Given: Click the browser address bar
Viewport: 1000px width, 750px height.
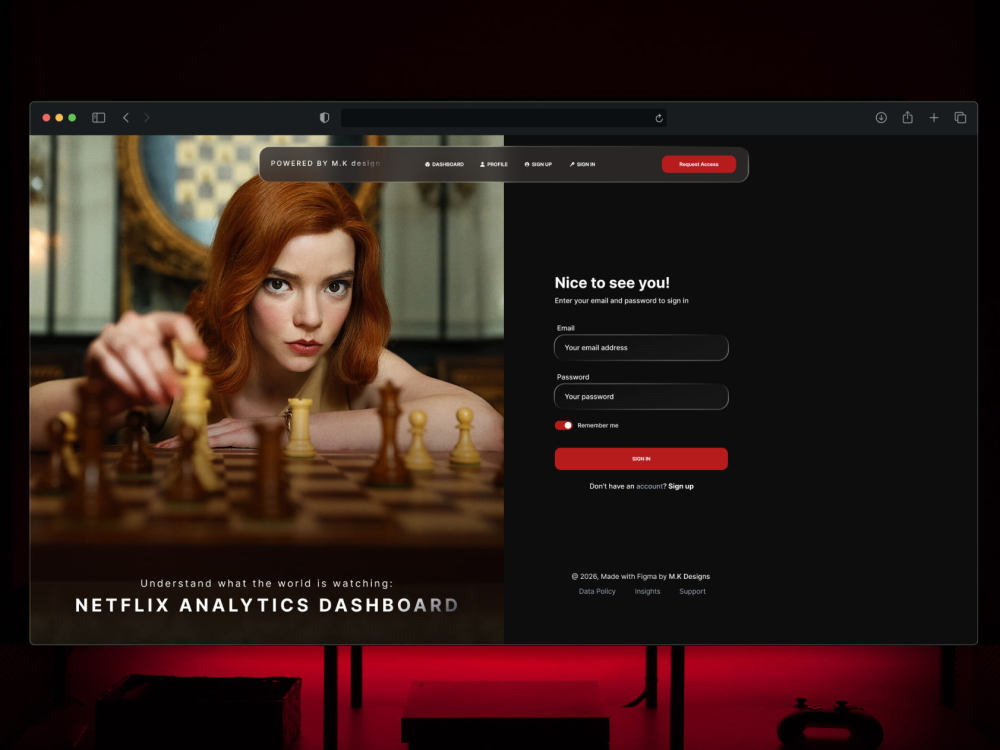Looking at the screenshot, I should click(503, 118).
